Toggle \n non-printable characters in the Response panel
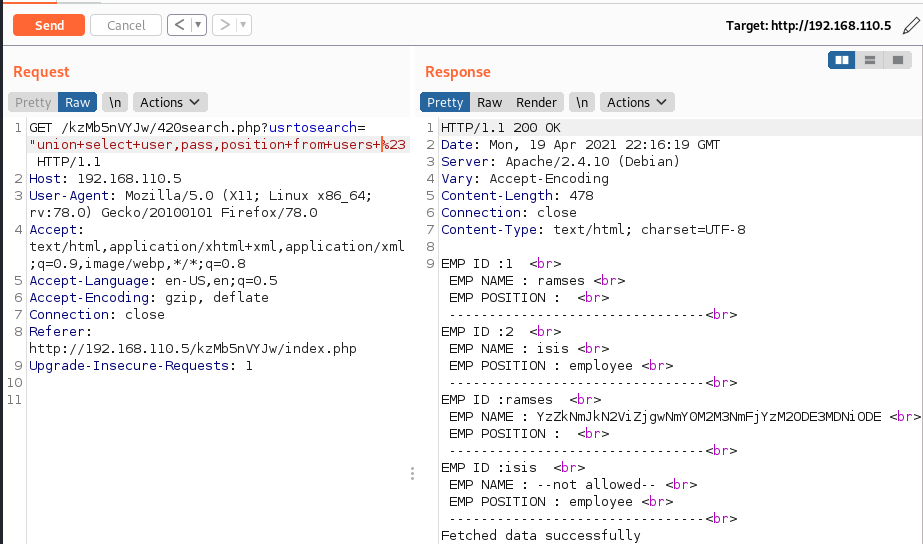Image resolution: width=923 pixels, height=544 pixels. (582, 102)
